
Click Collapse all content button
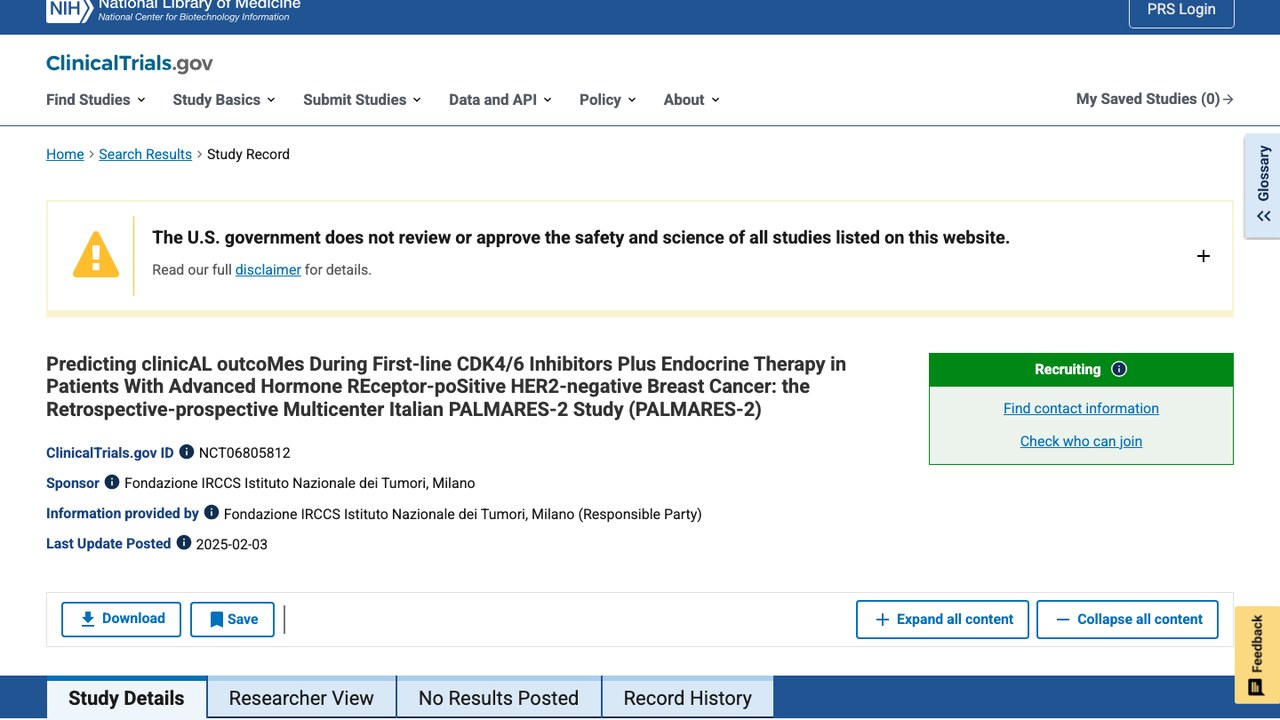pos(1127,619)
